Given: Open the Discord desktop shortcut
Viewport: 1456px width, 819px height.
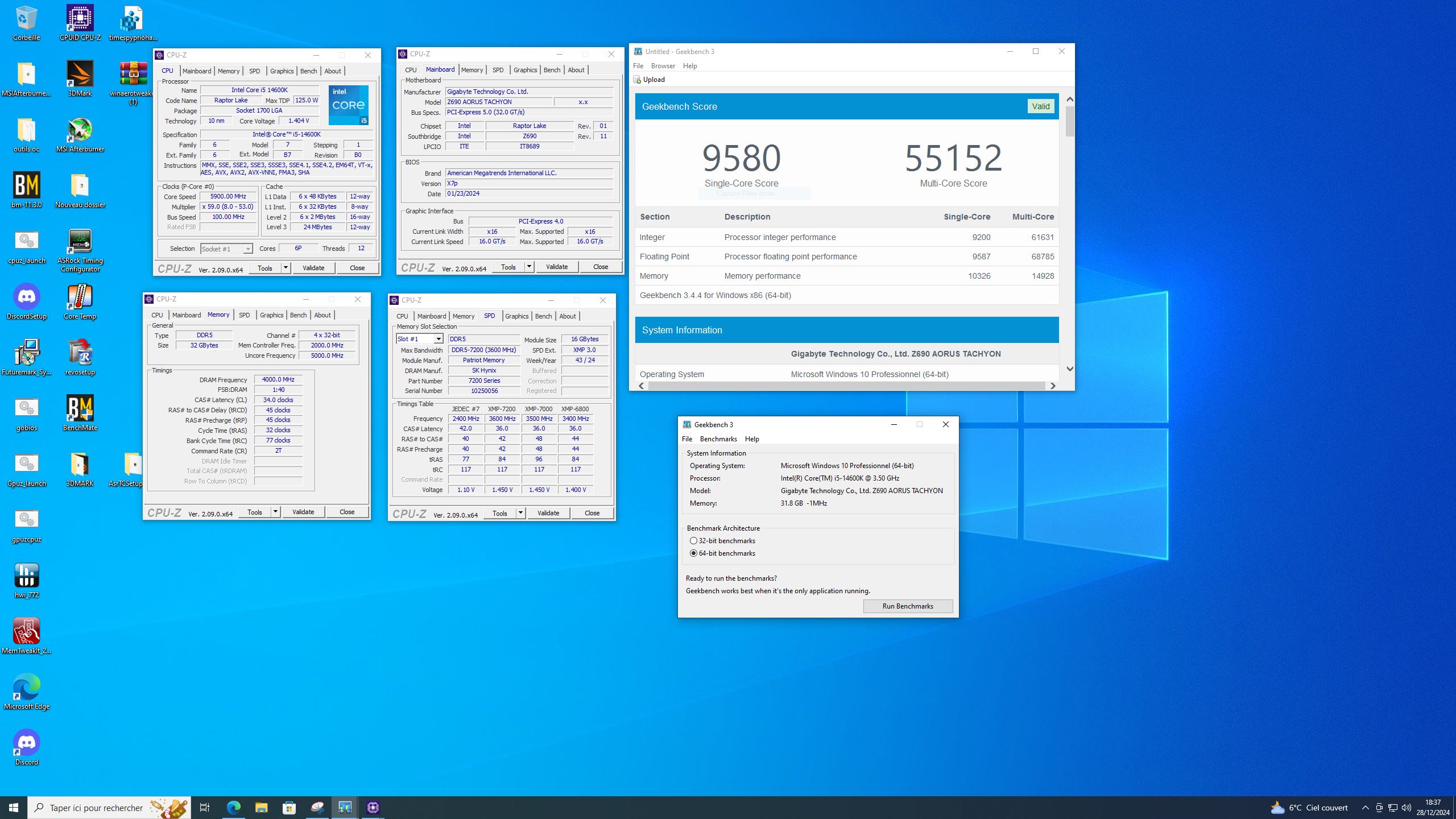Looking at the screenshot, I should (26, 747).
